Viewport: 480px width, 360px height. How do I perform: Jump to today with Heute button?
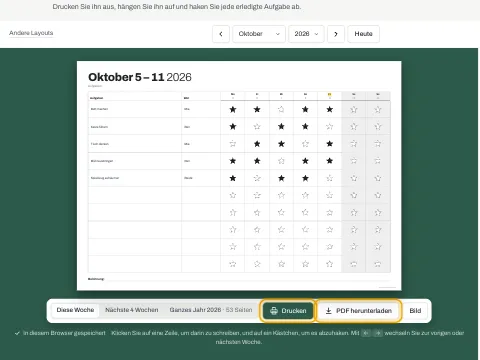coord(363,34)
